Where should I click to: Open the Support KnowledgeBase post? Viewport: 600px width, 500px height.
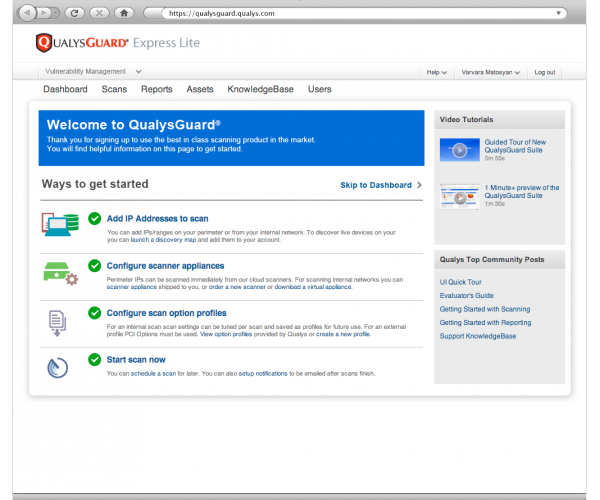478,336
